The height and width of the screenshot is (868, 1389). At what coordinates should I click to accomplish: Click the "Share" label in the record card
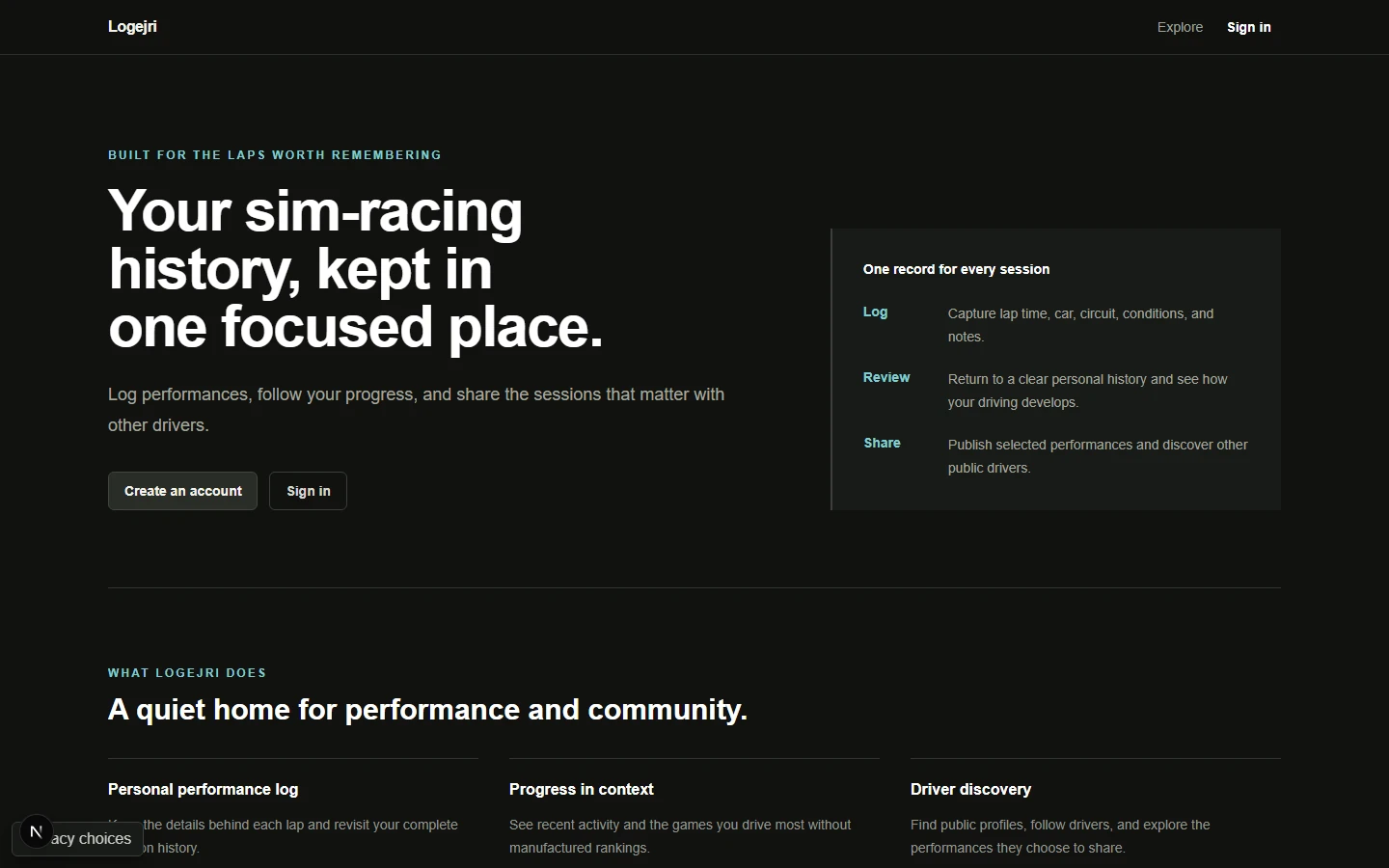coord(882,443)
